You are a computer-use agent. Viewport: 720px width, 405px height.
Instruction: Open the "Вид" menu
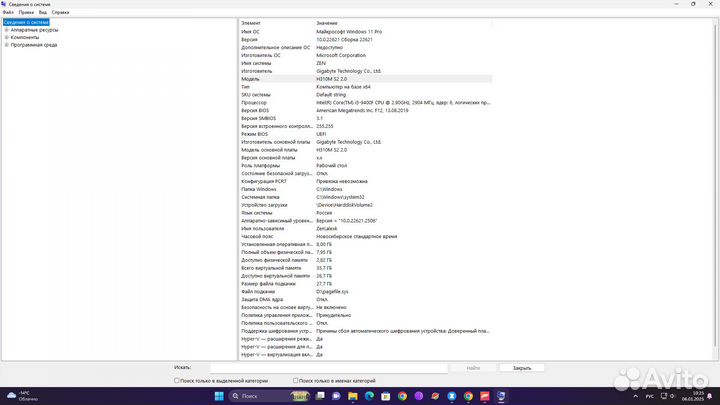[43, 13]
